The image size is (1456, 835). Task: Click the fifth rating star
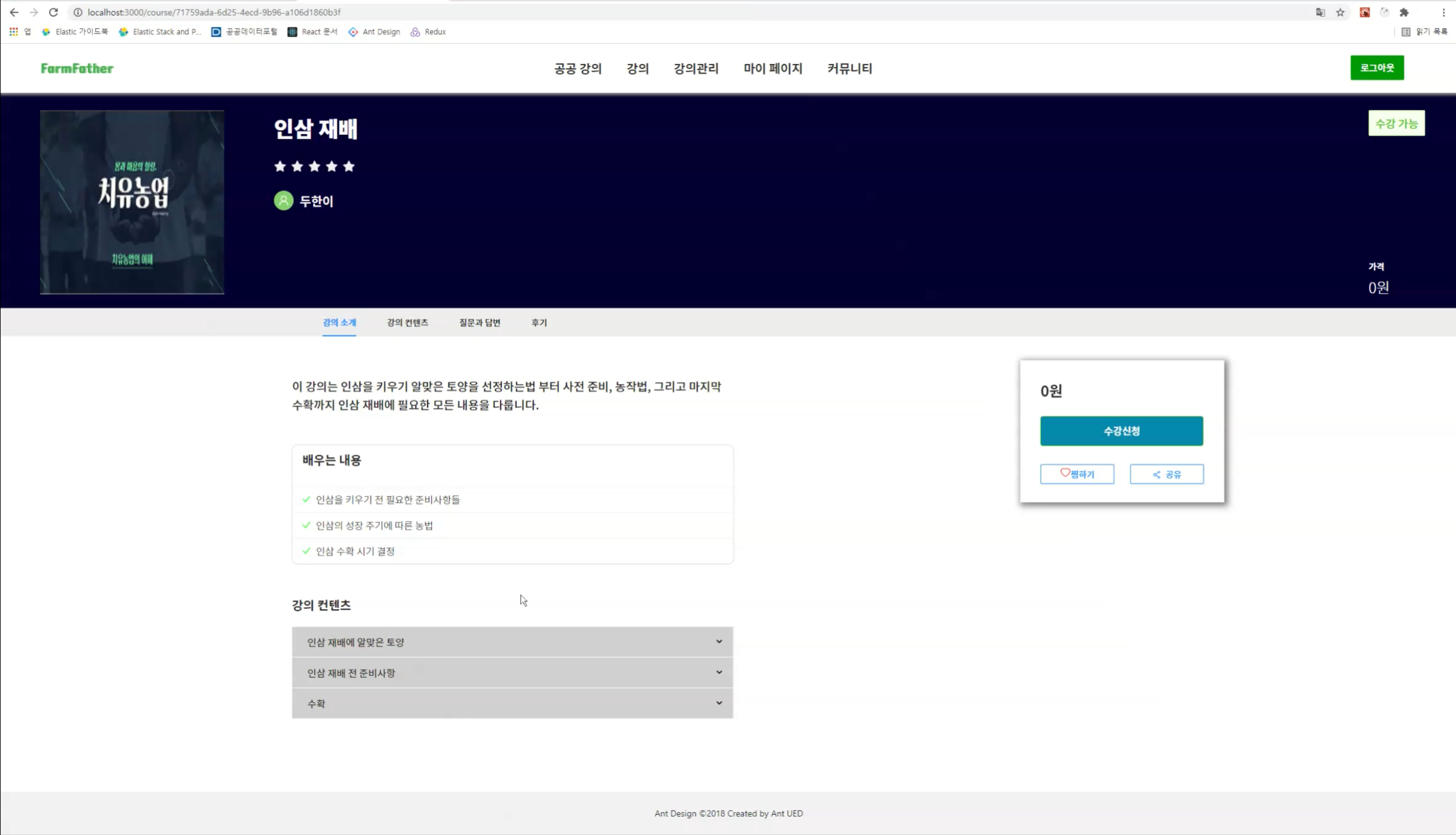pos(349,167)
